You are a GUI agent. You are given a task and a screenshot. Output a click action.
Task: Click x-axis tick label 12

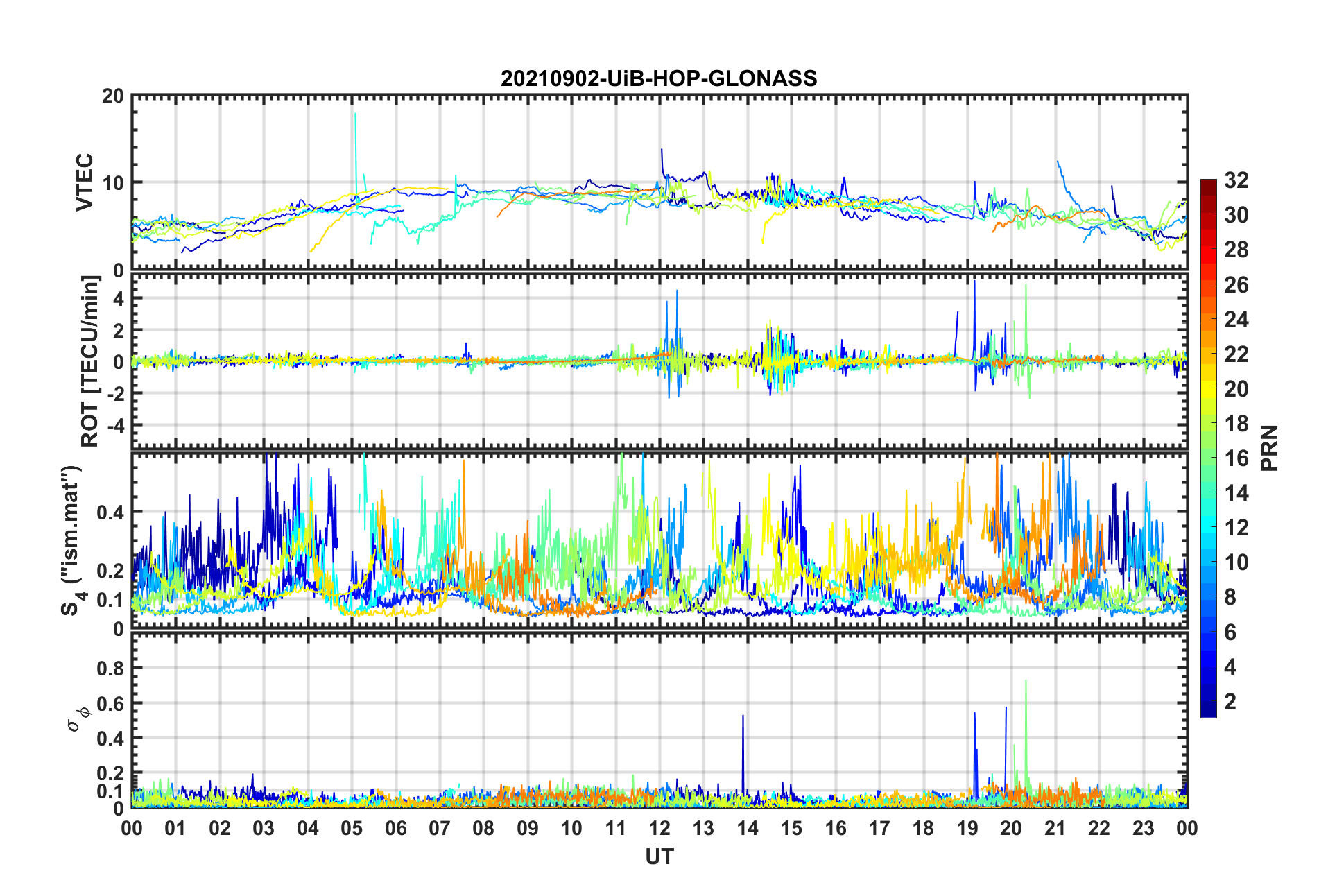coord(659,828)
